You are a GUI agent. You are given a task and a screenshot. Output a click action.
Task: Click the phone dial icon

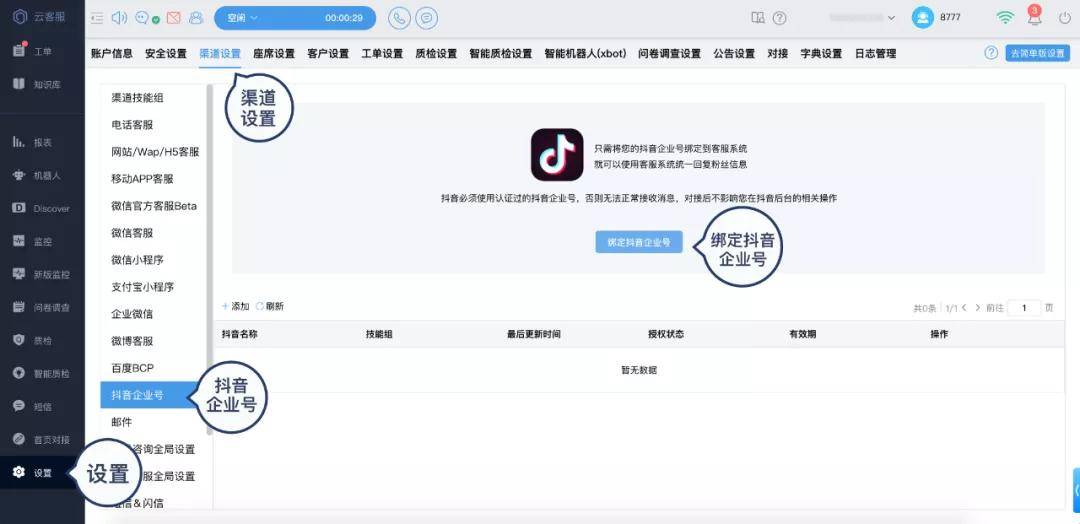399,18
